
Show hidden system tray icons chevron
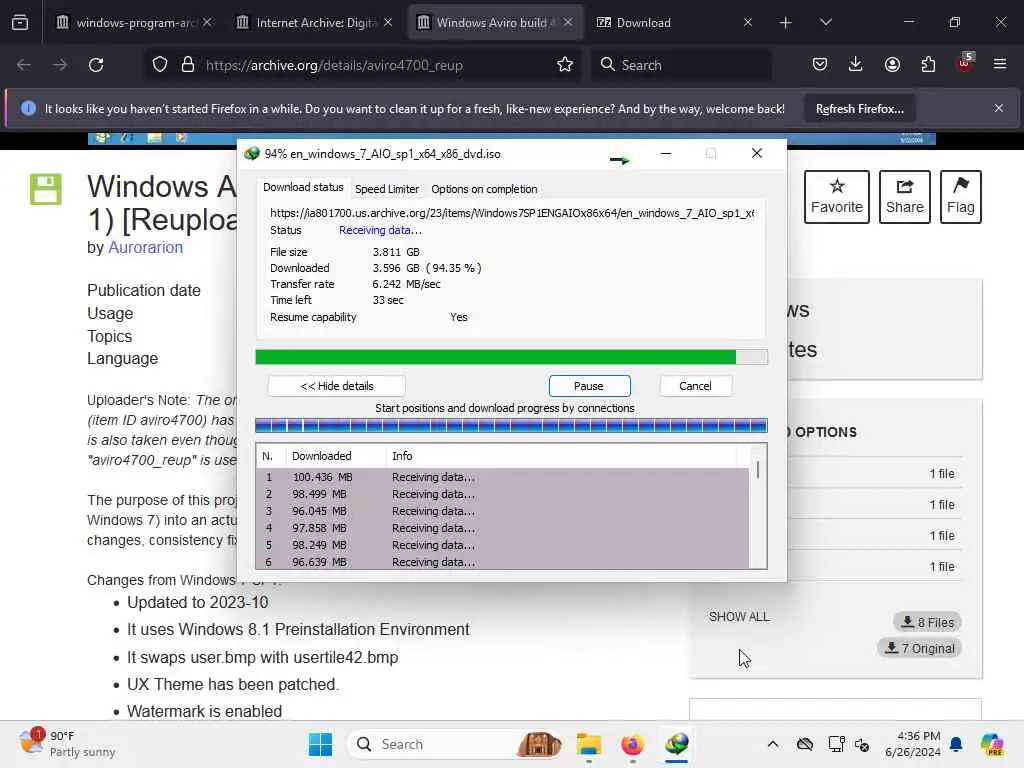point(773,744)
